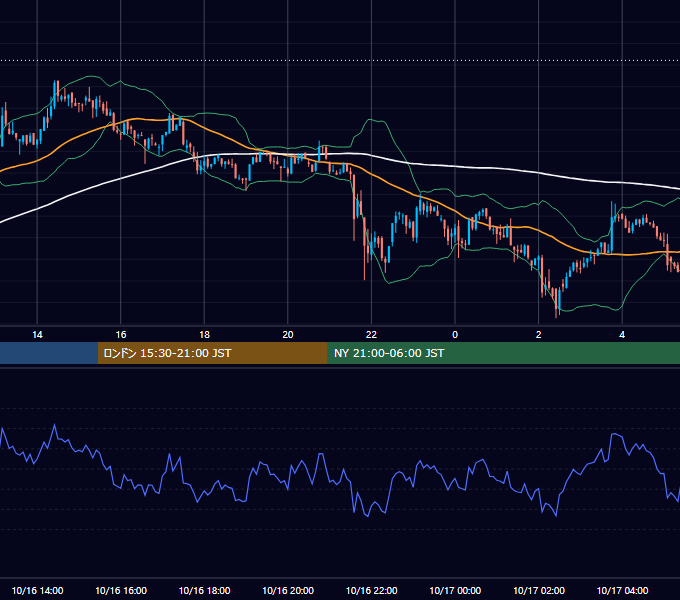Image resolution: width=680 pixels, height=600 pixels.
Task: Click the blue session bar before London
Action: [49, 353]
